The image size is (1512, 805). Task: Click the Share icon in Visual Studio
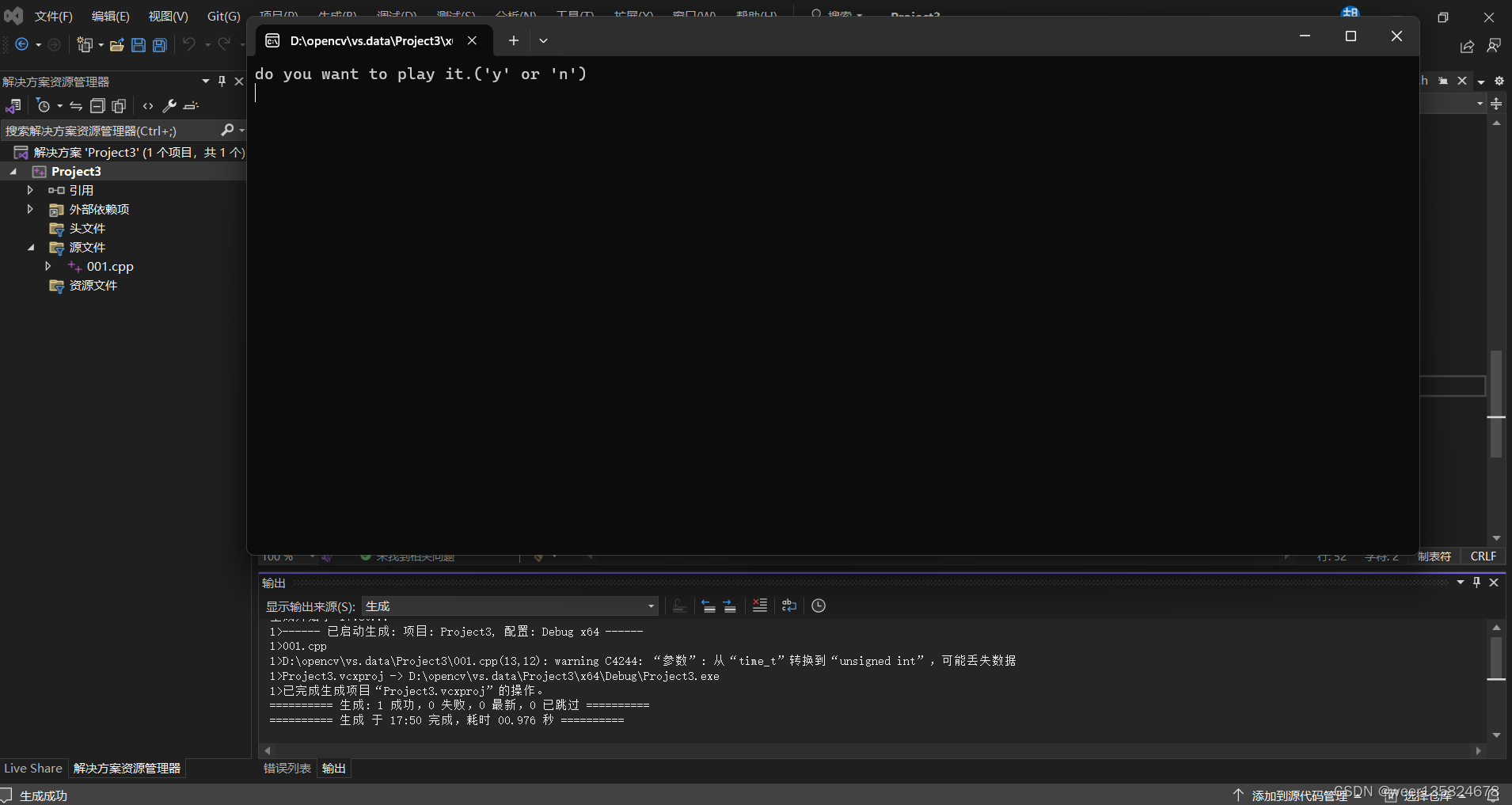pos(1467,47)
